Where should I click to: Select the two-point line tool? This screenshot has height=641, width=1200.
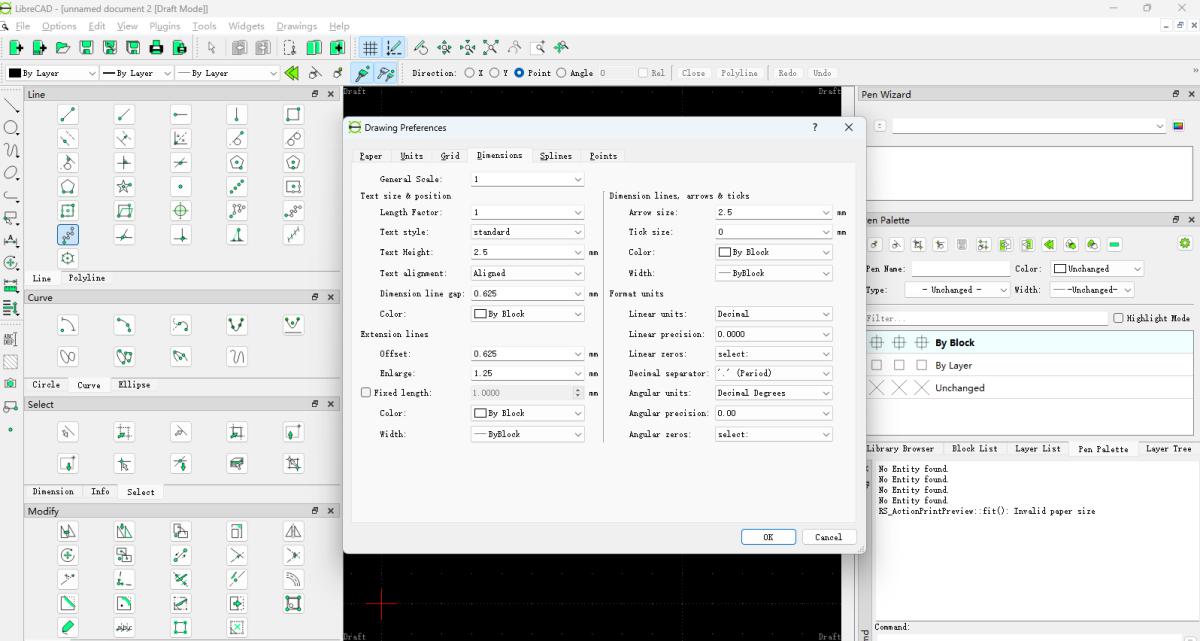[68, 113]
